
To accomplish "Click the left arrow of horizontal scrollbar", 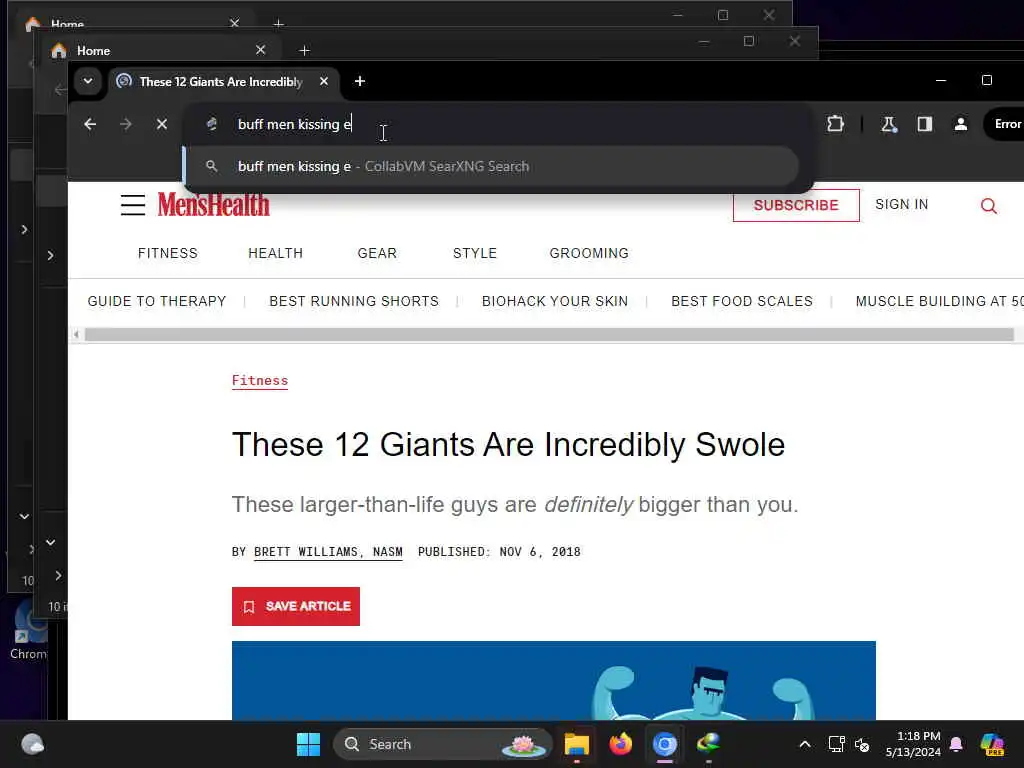I will (76, 335).
